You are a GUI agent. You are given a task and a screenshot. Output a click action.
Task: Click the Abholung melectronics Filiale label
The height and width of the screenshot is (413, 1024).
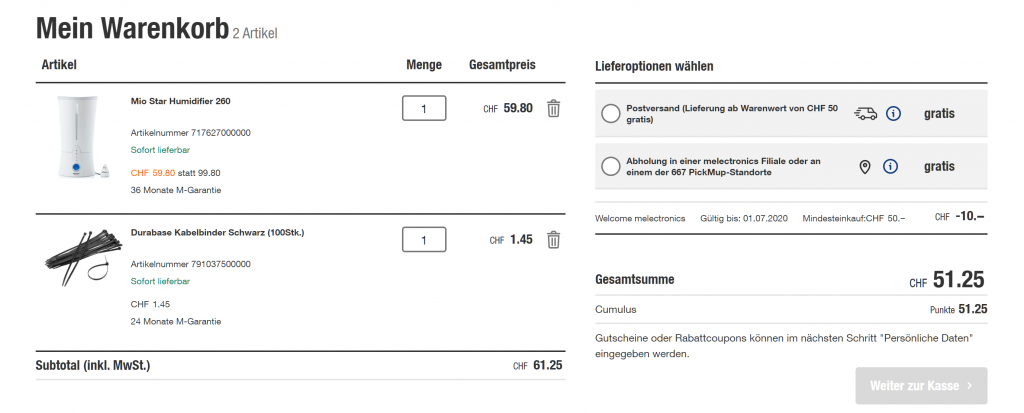[723, 166]
